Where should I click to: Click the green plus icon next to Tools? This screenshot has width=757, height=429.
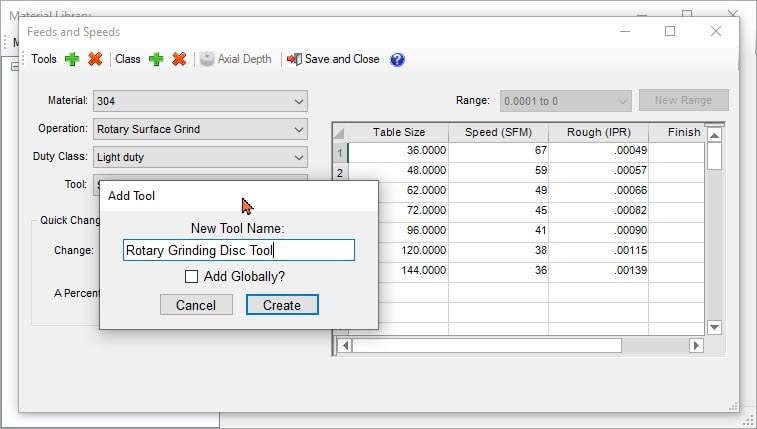[72, 59]
